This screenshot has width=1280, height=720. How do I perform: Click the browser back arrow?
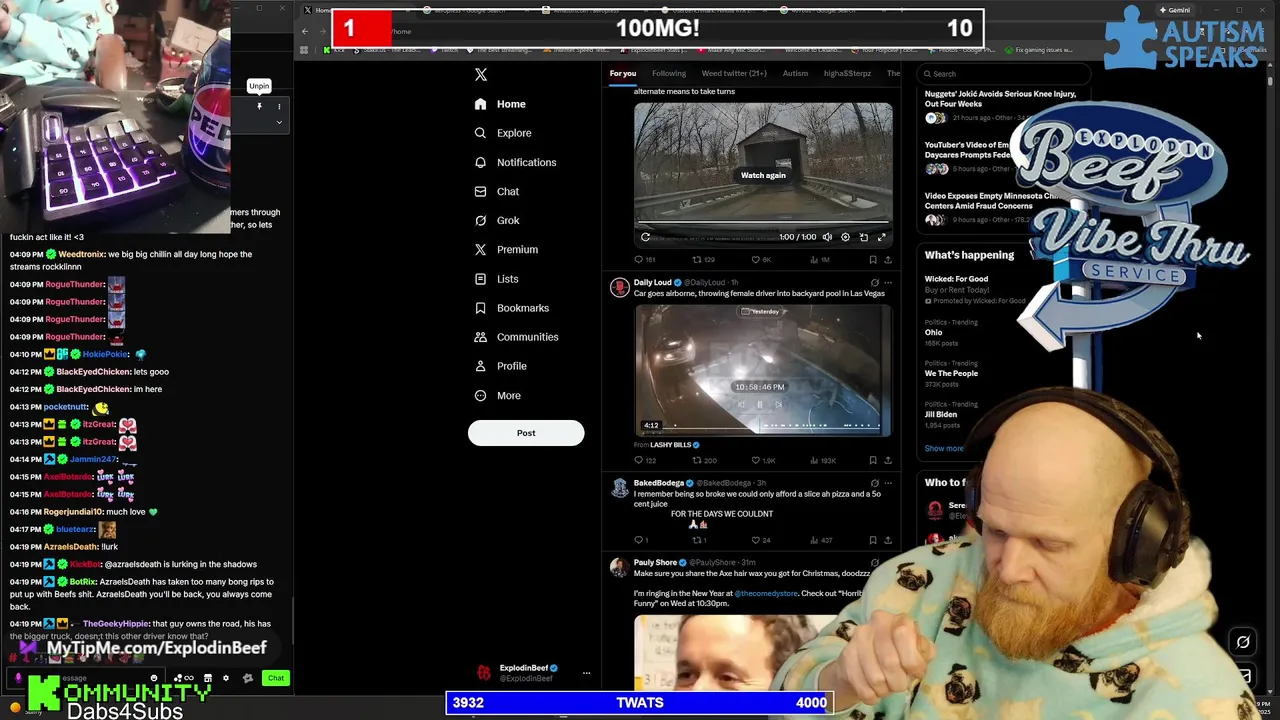point(305,31)
